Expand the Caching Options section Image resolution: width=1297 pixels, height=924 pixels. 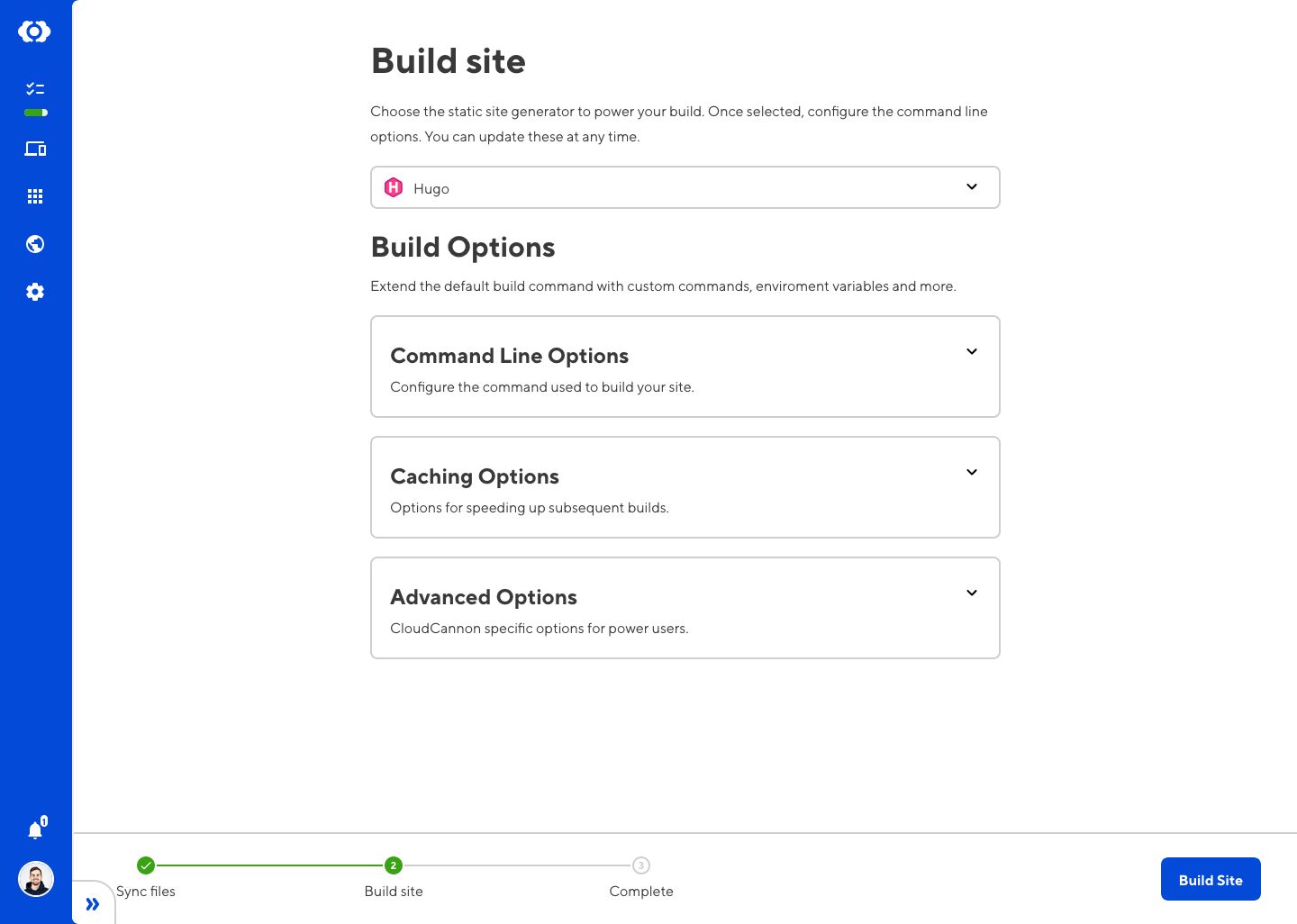(x=972, y=472)
